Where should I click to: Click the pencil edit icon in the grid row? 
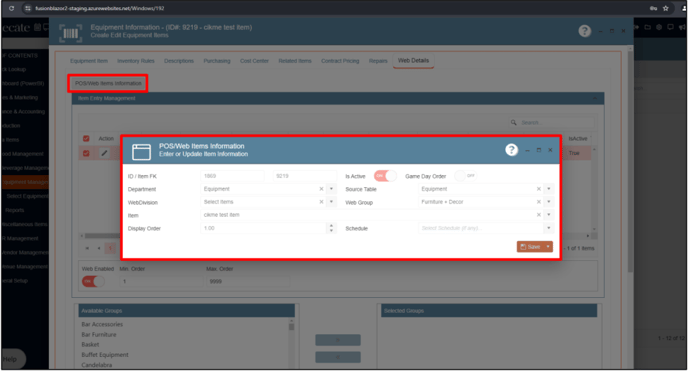(104, 153)
